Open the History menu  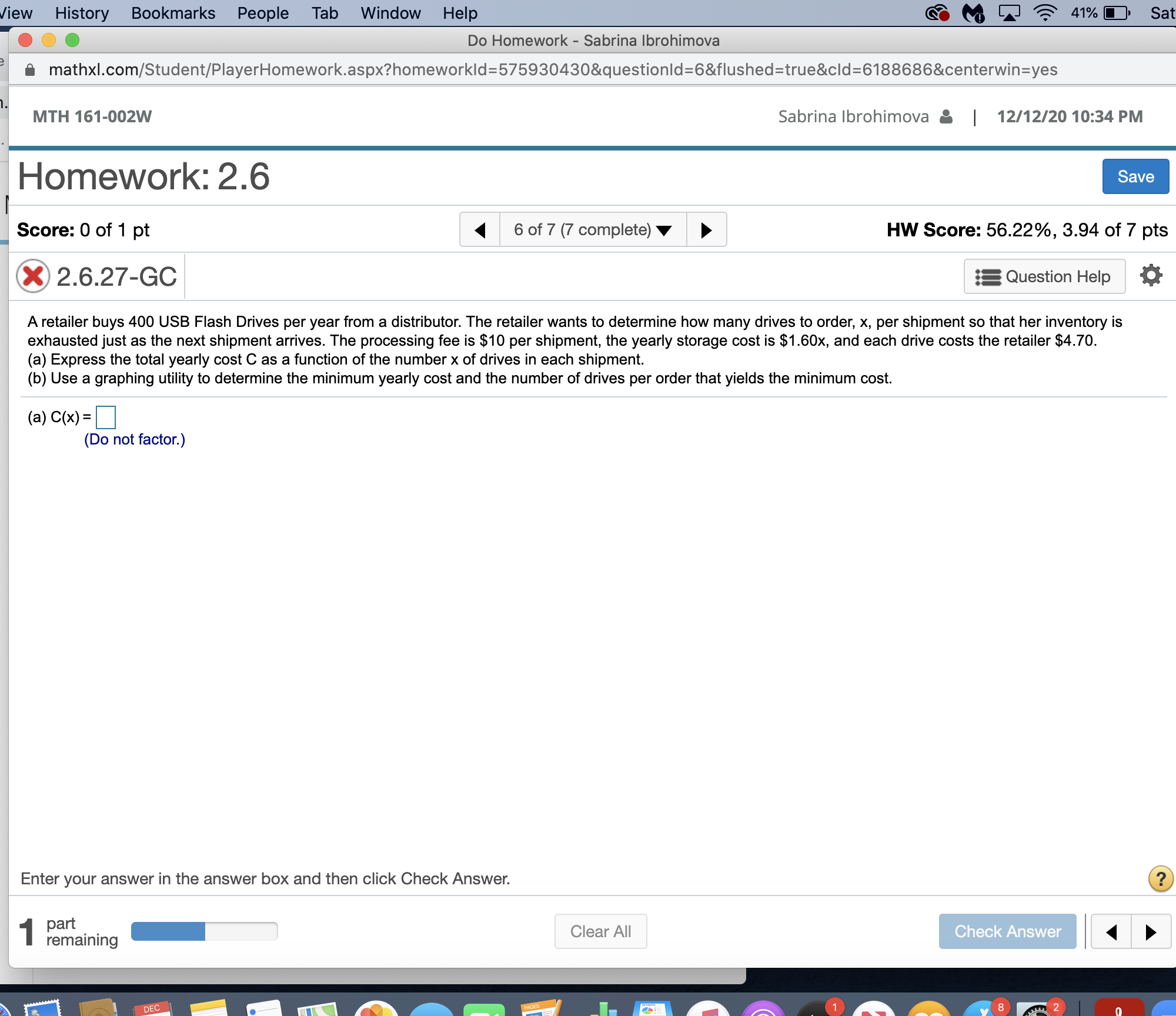pos(82,13)
